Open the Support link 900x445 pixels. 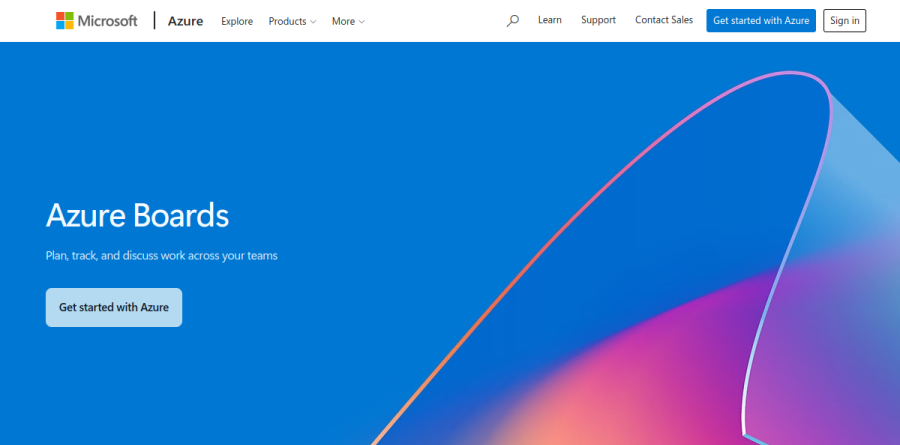(598, 20)
